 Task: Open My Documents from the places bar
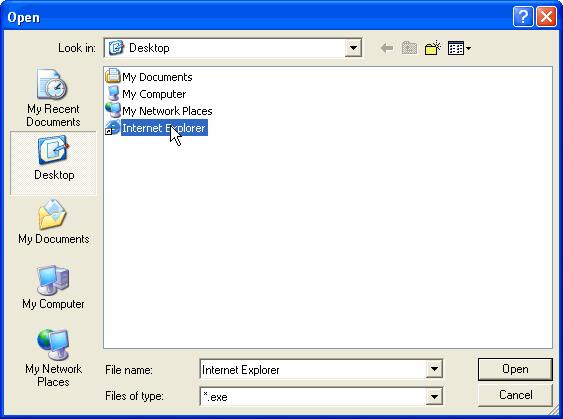point(53,222)
